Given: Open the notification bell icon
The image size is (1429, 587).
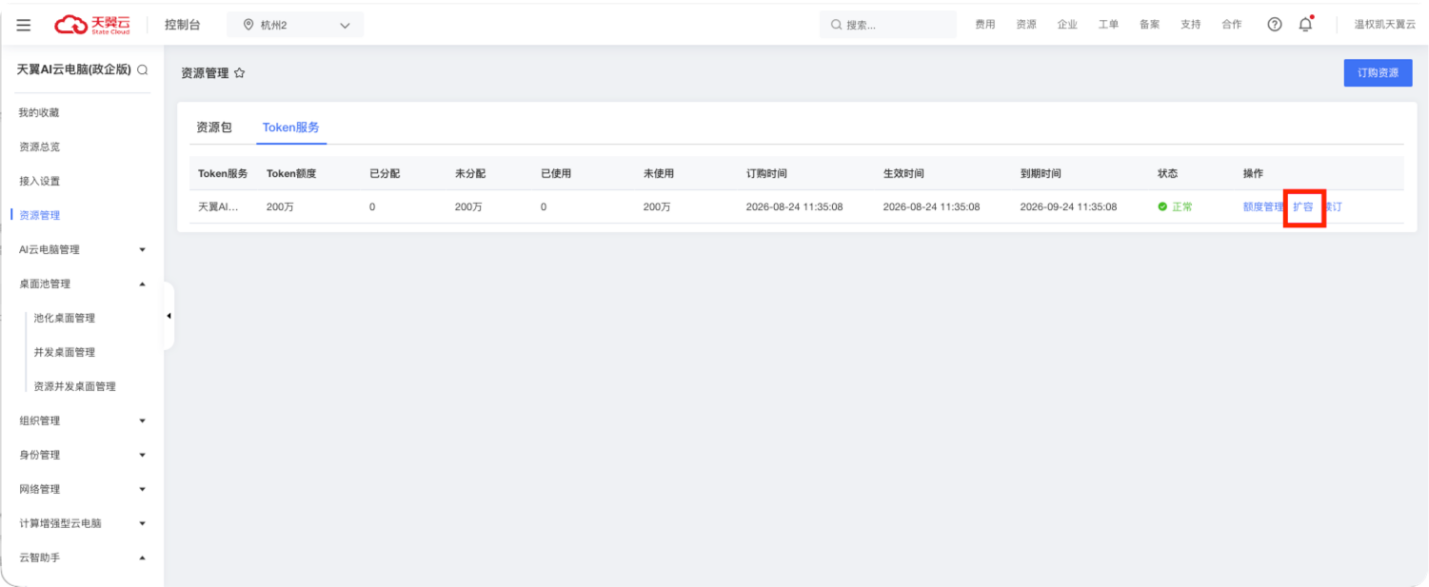Looking at the screenshot, I should (x=1305, y=25).
